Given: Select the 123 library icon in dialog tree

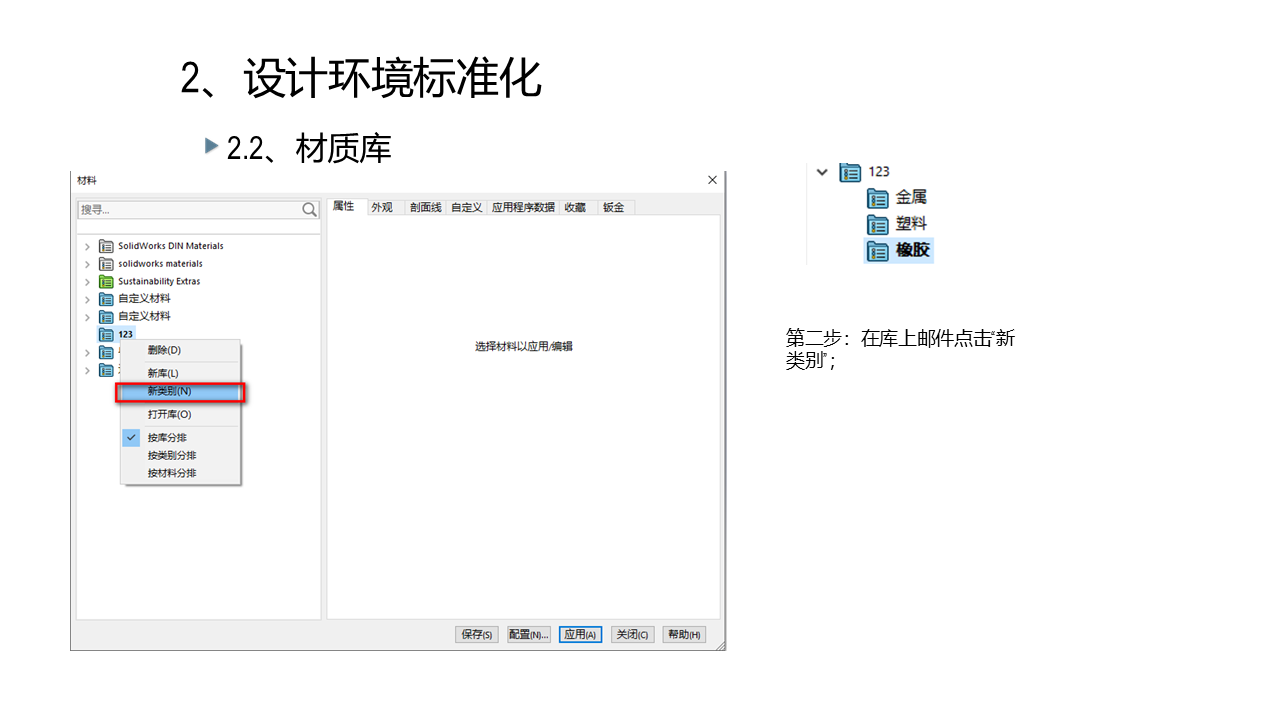Looking at the screenshot, I should [x=106, y=334].
